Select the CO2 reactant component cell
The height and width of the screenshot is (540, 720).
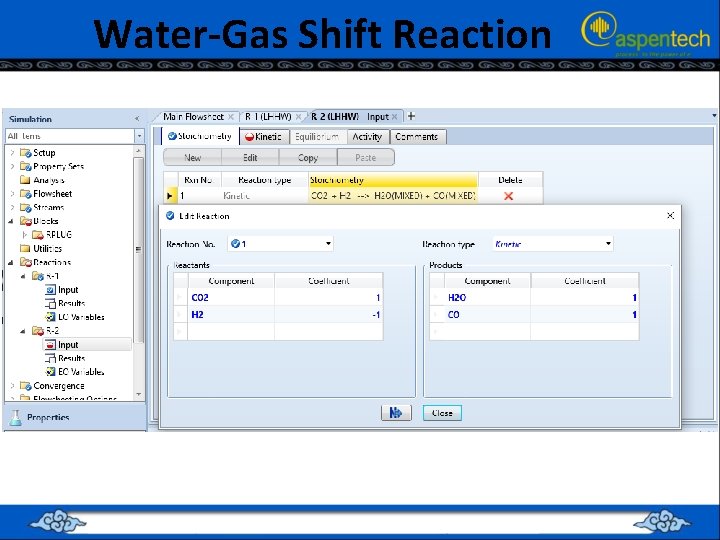231,298
